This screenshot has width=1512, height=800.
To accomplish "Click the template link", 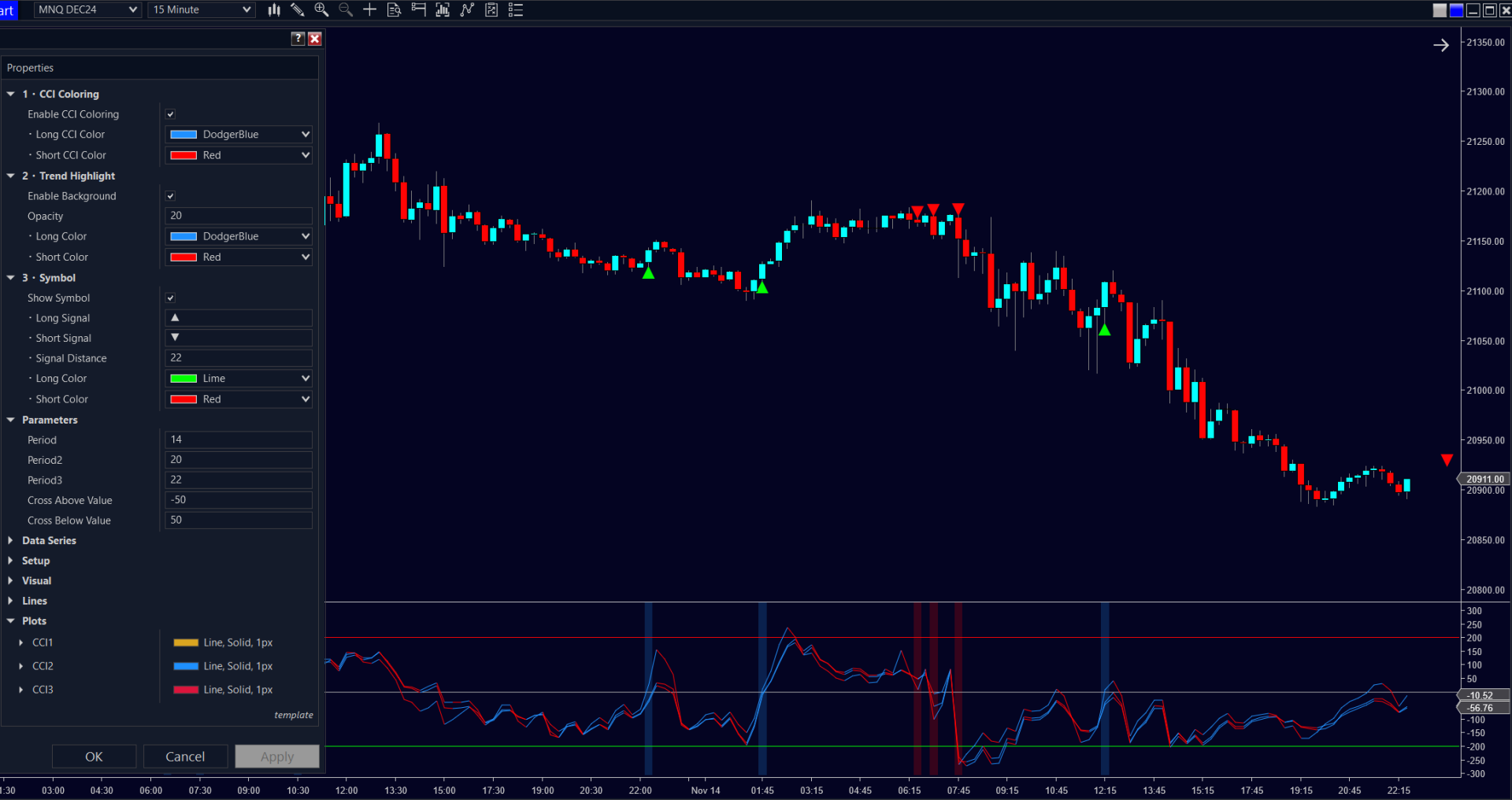I will (x=294, y=715).
